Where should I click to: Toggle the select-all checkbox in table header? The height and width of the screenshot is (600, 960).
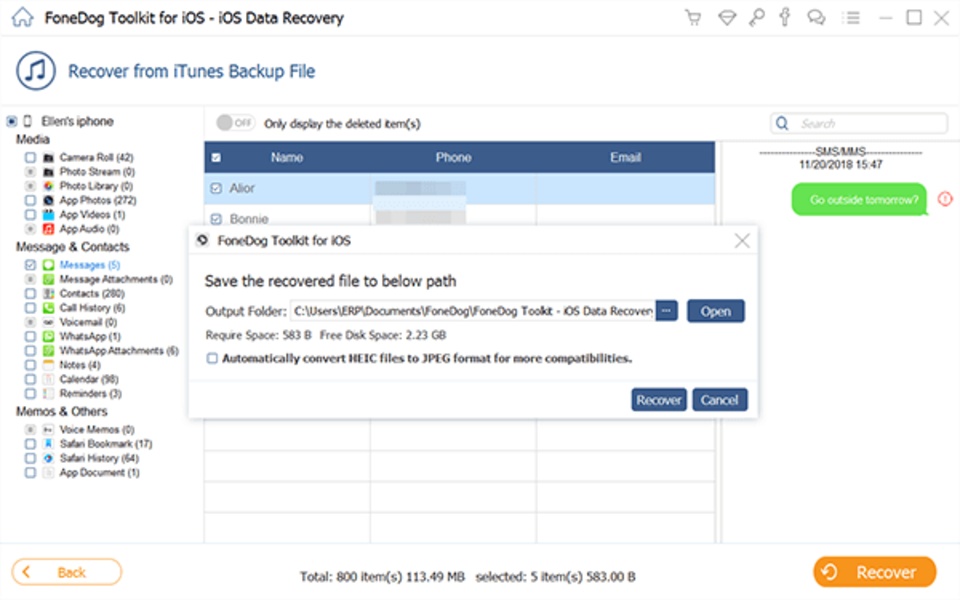tap(216, 157)
